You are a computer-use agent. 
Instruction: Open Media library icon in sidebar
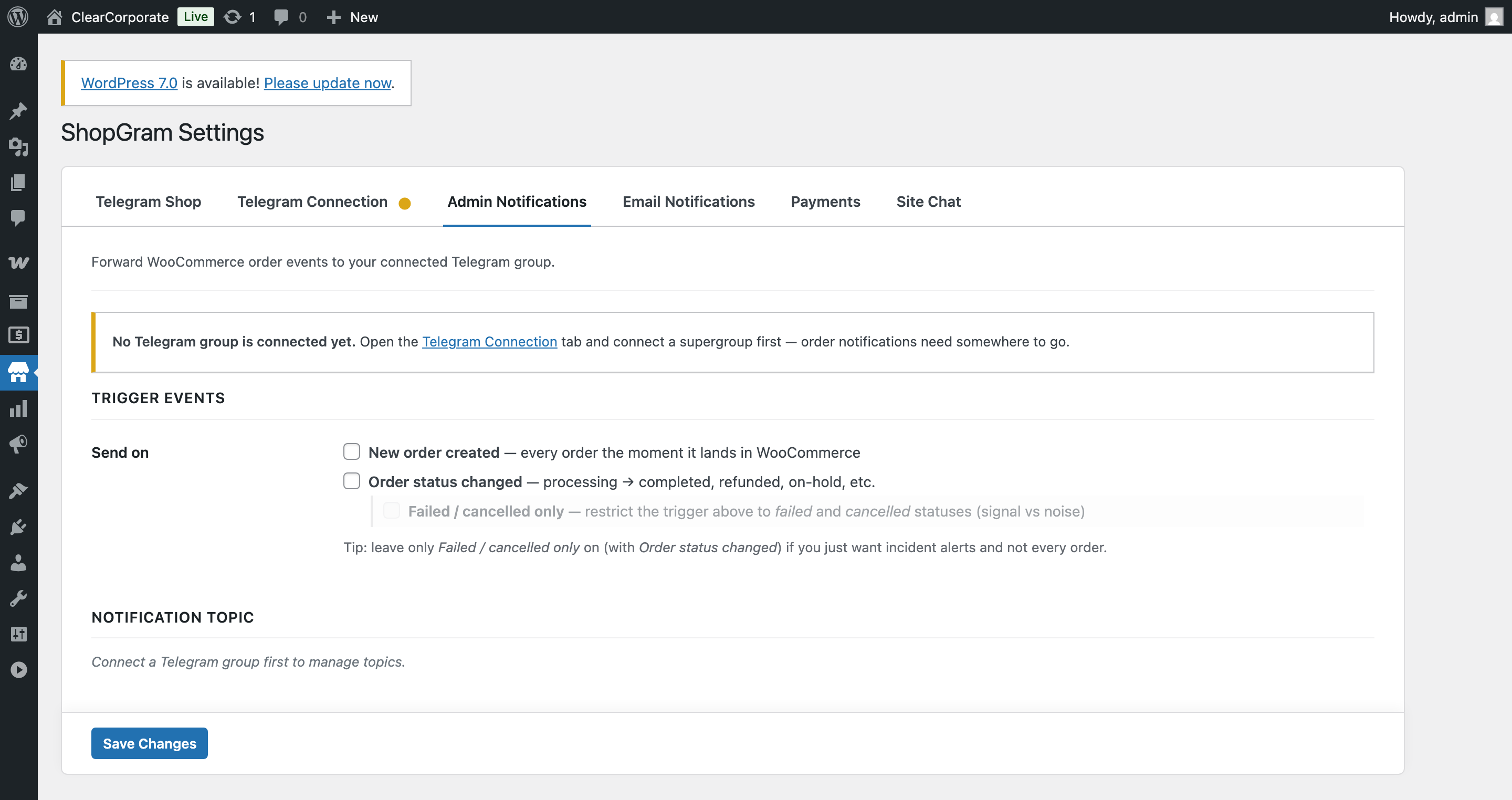click(x=19, y=147)
